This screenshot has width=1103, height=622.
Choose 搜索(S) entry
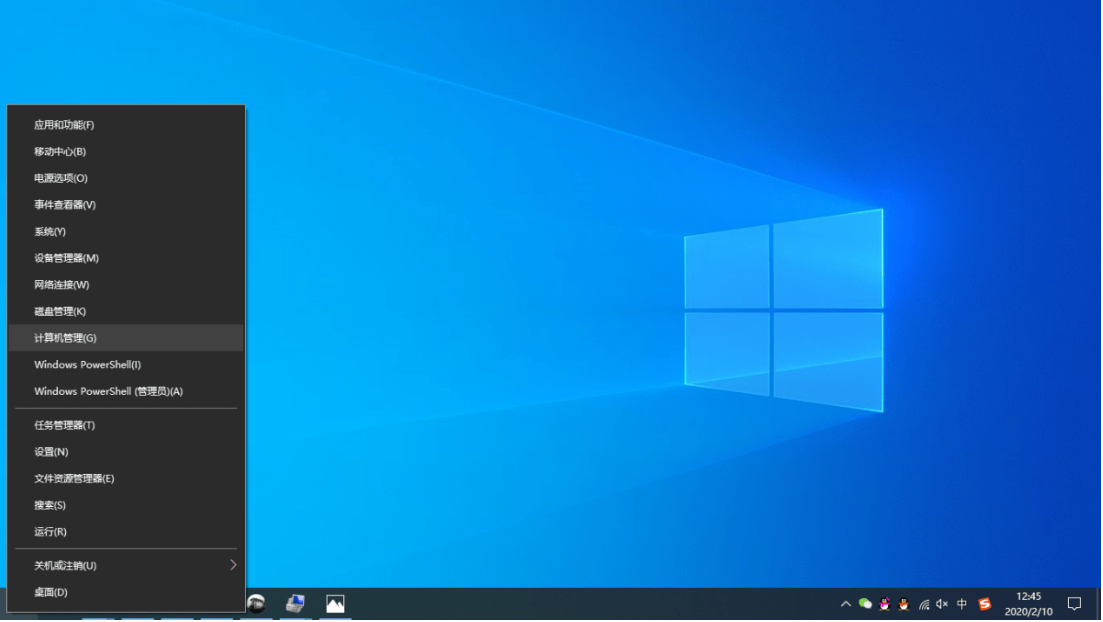(x=126, y=506)
